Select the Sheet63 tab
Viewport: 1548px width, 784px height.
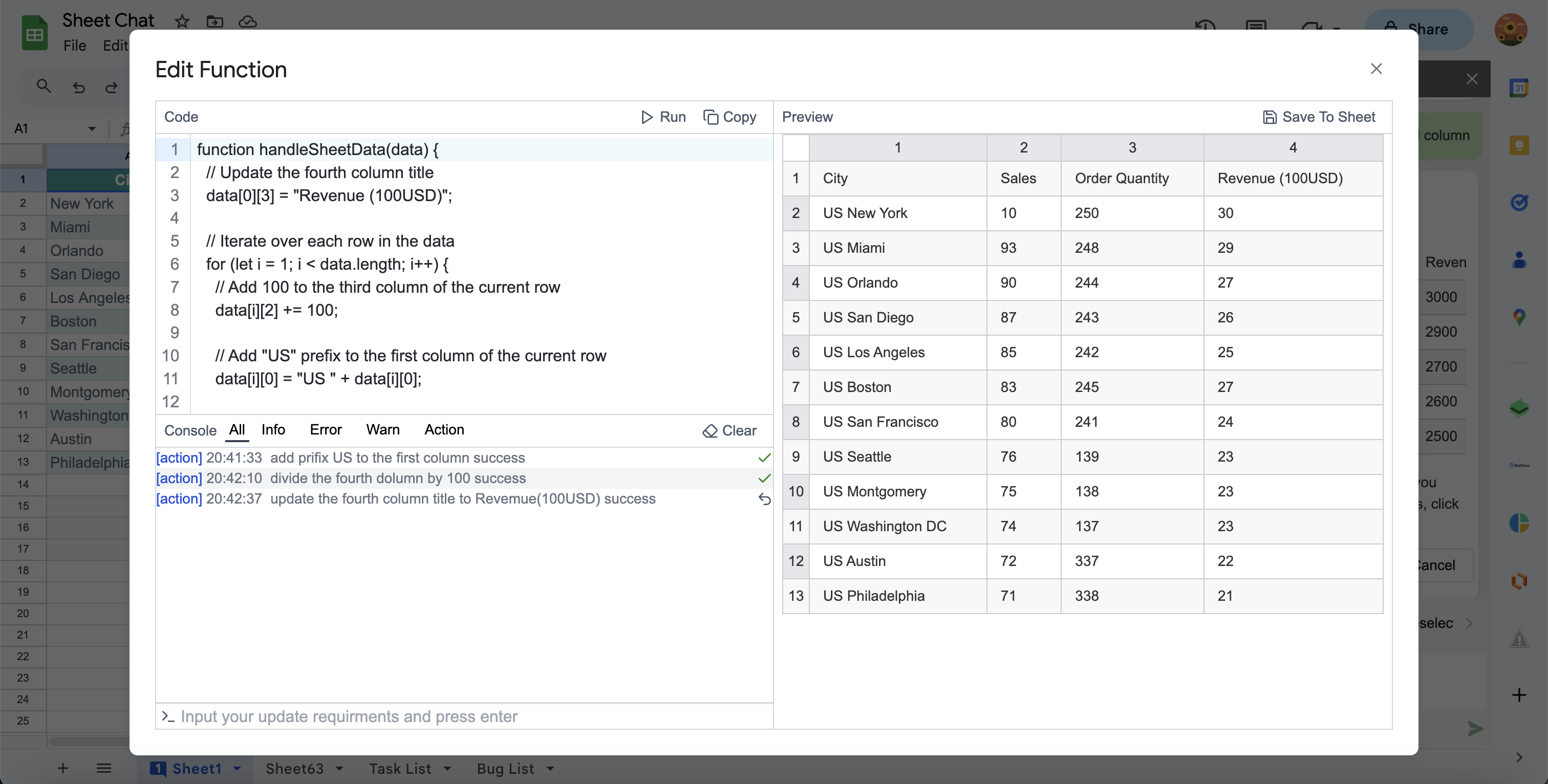point(294,768)
